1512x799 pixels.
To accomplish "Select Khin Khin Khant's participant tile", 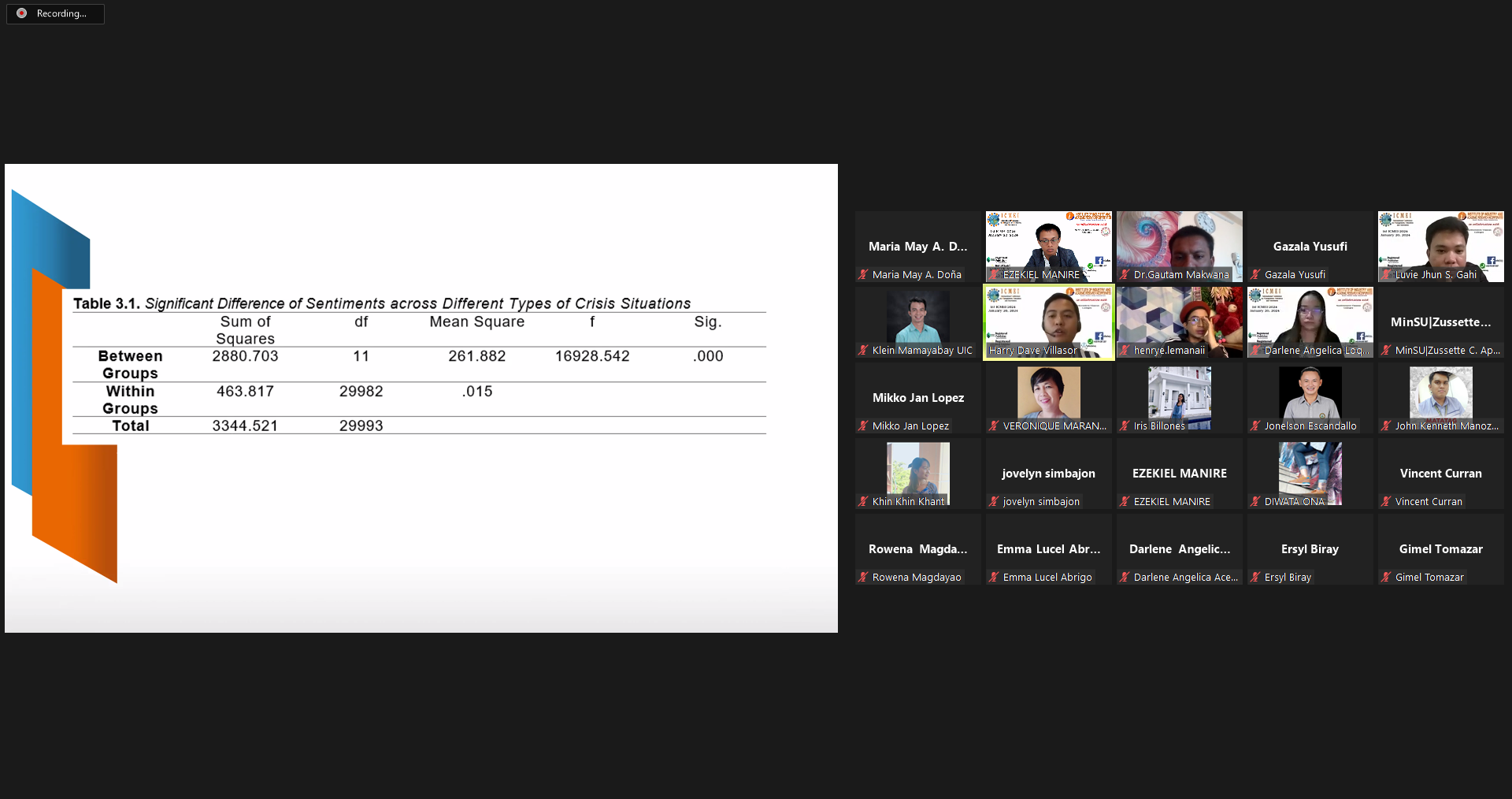I will [917, 473].
